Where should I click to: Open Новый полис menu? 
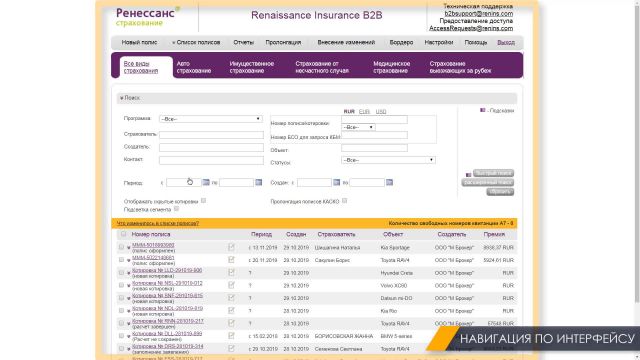139,42
